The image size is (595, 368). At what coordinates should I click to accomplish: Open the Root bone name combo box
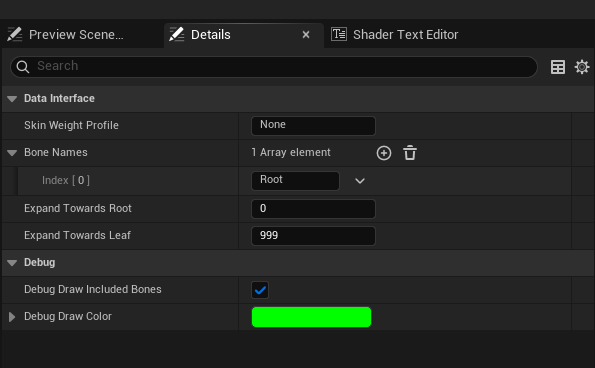(x=295, y=181)
